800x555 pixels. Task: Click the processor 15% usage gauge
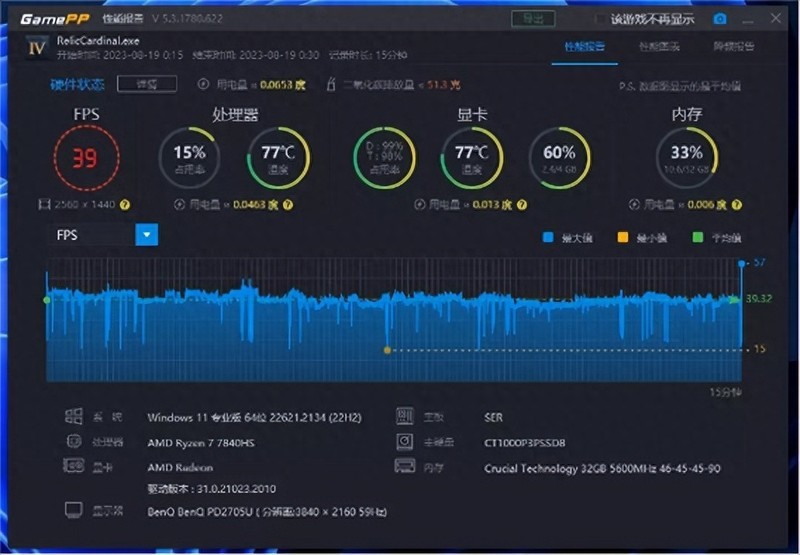click(x=189, y=158)
